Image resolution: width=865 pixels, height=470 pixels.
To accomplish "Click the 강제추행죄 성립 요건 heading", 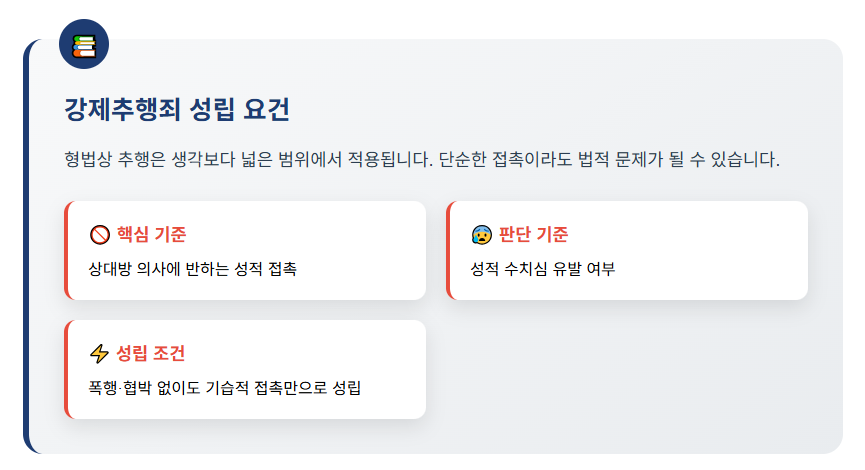I will coord(176,110).
